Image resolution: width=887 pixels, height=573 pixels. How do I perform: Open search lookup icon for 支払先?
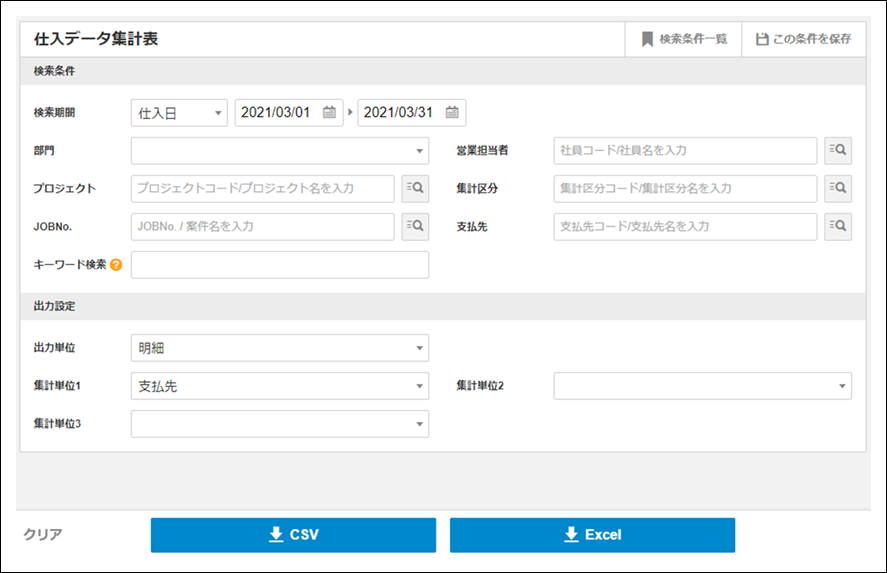tap(838, 226)
